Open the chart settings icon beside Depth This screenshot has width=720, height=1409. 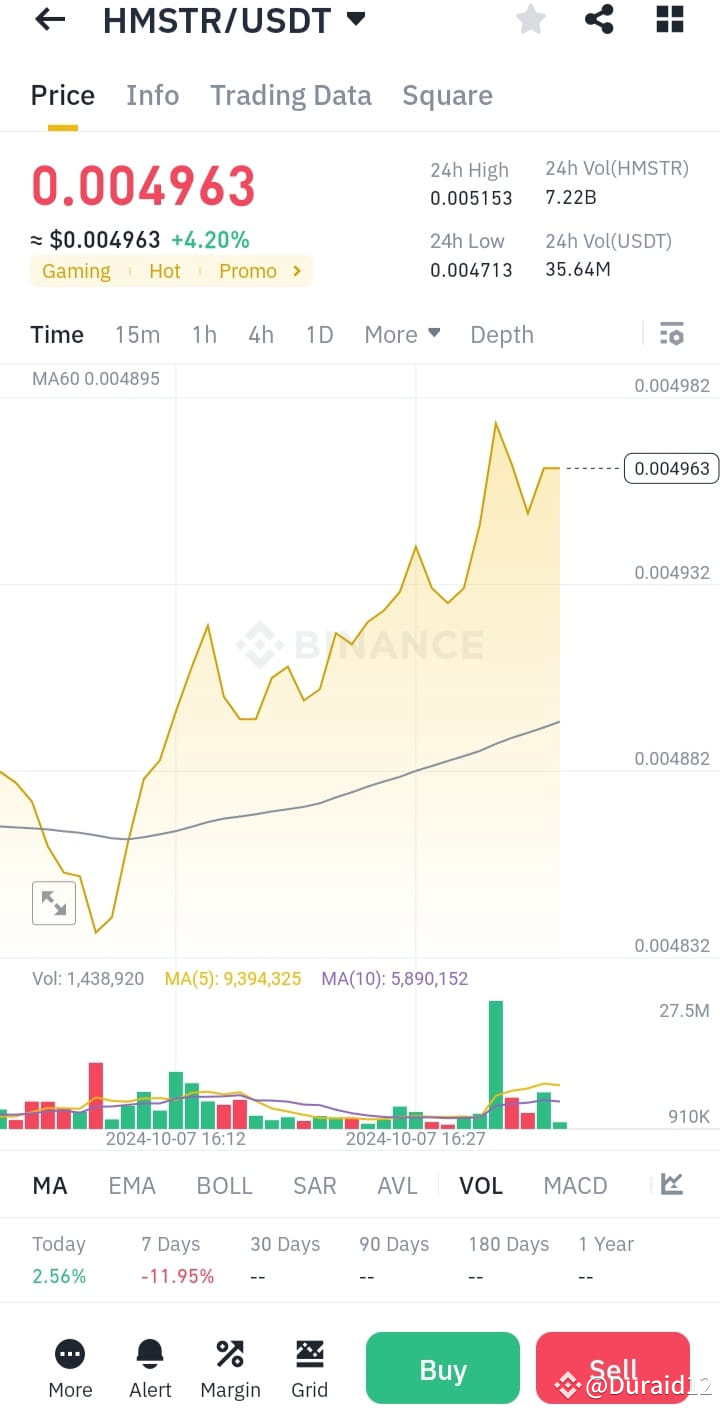click(671, 334)
